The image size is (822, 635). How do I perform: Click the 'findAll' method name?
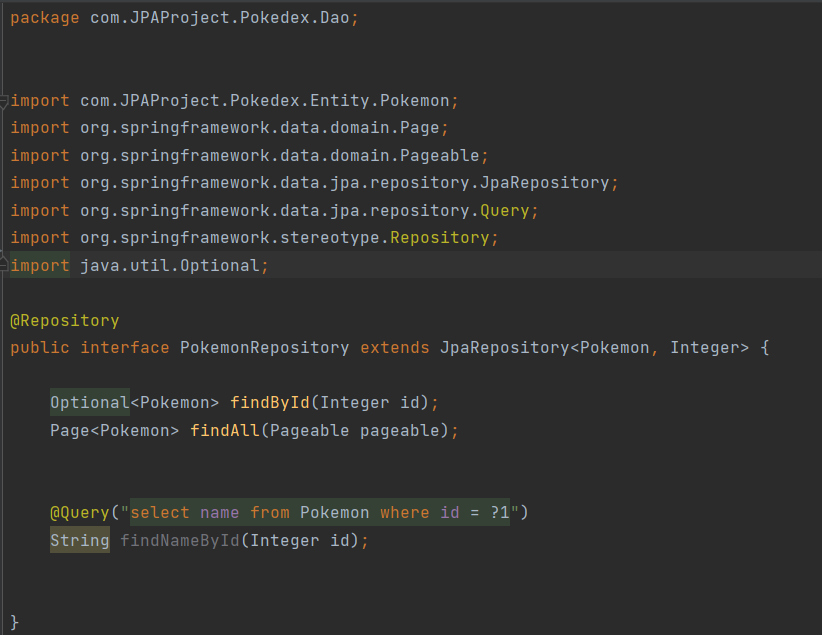tap(225, 431)
